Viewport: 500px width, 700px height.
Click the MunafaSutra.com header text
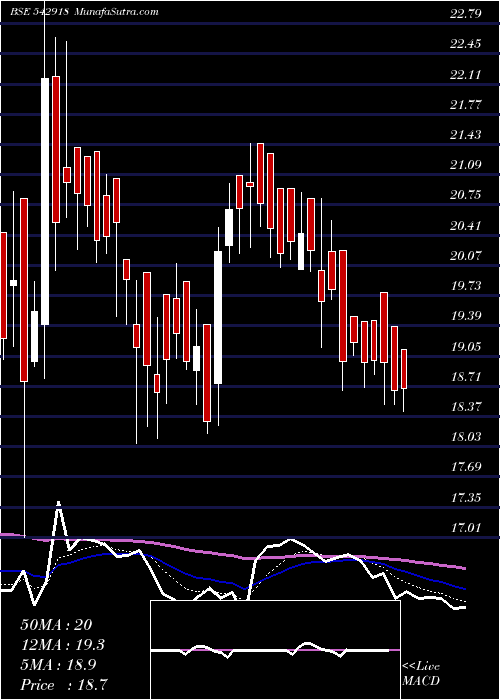(117, 12)
